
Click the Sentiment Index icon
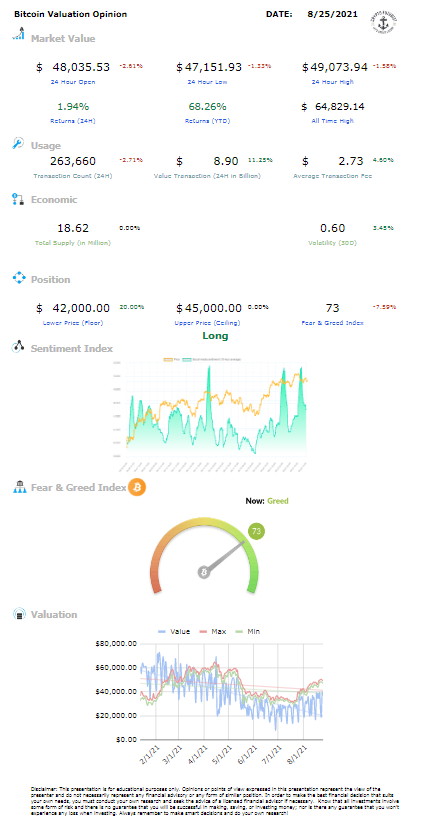coord(19,347)
